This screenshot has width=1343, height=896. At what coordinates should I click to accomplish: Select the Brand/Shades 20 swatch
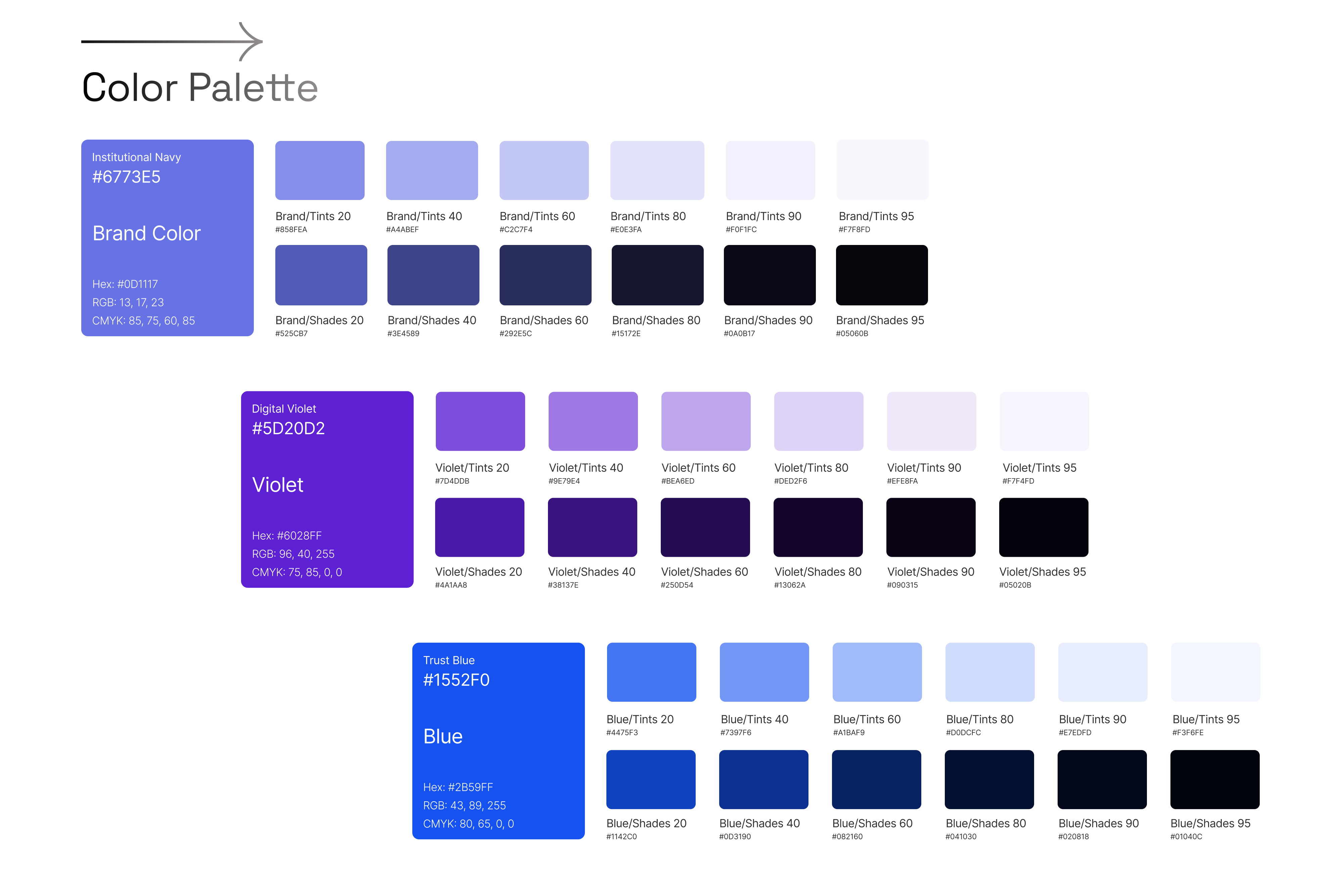coord(321,275)
